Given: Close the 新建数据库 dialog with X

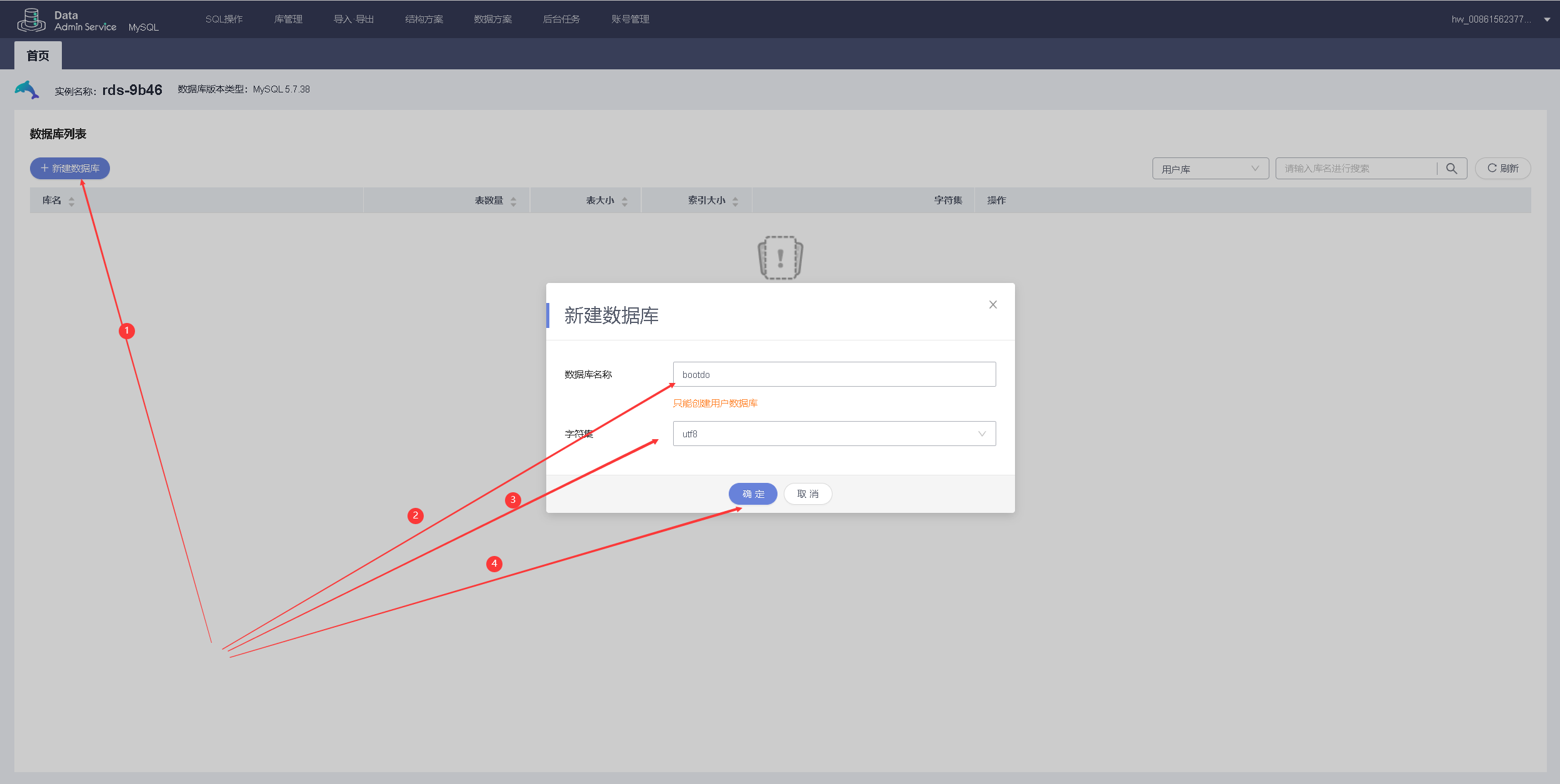Looking at the screenshot, I should click(x=992, y=305).
